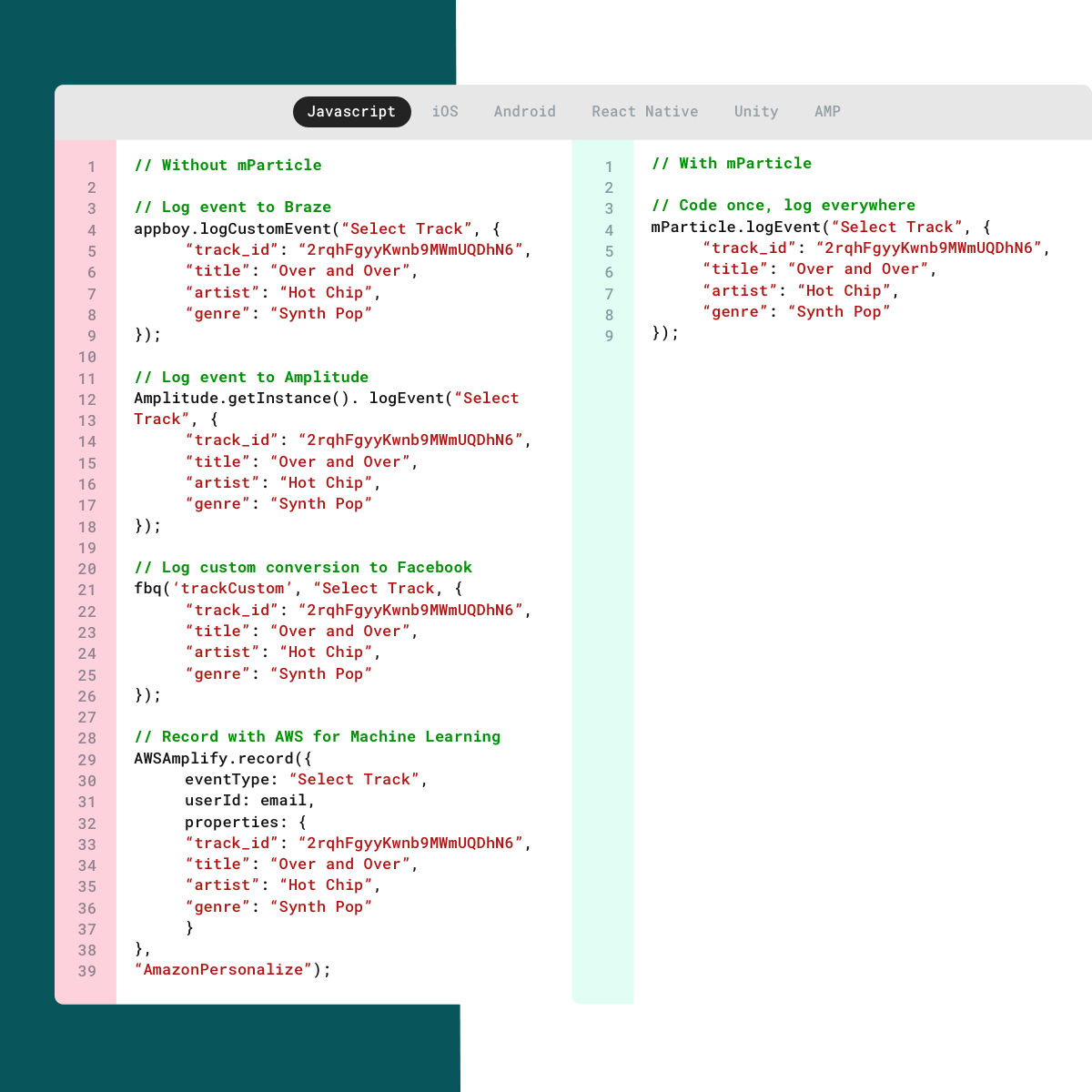Click the fbq('trackCustom' code line

pyautogui.click(x=298, y=588)
